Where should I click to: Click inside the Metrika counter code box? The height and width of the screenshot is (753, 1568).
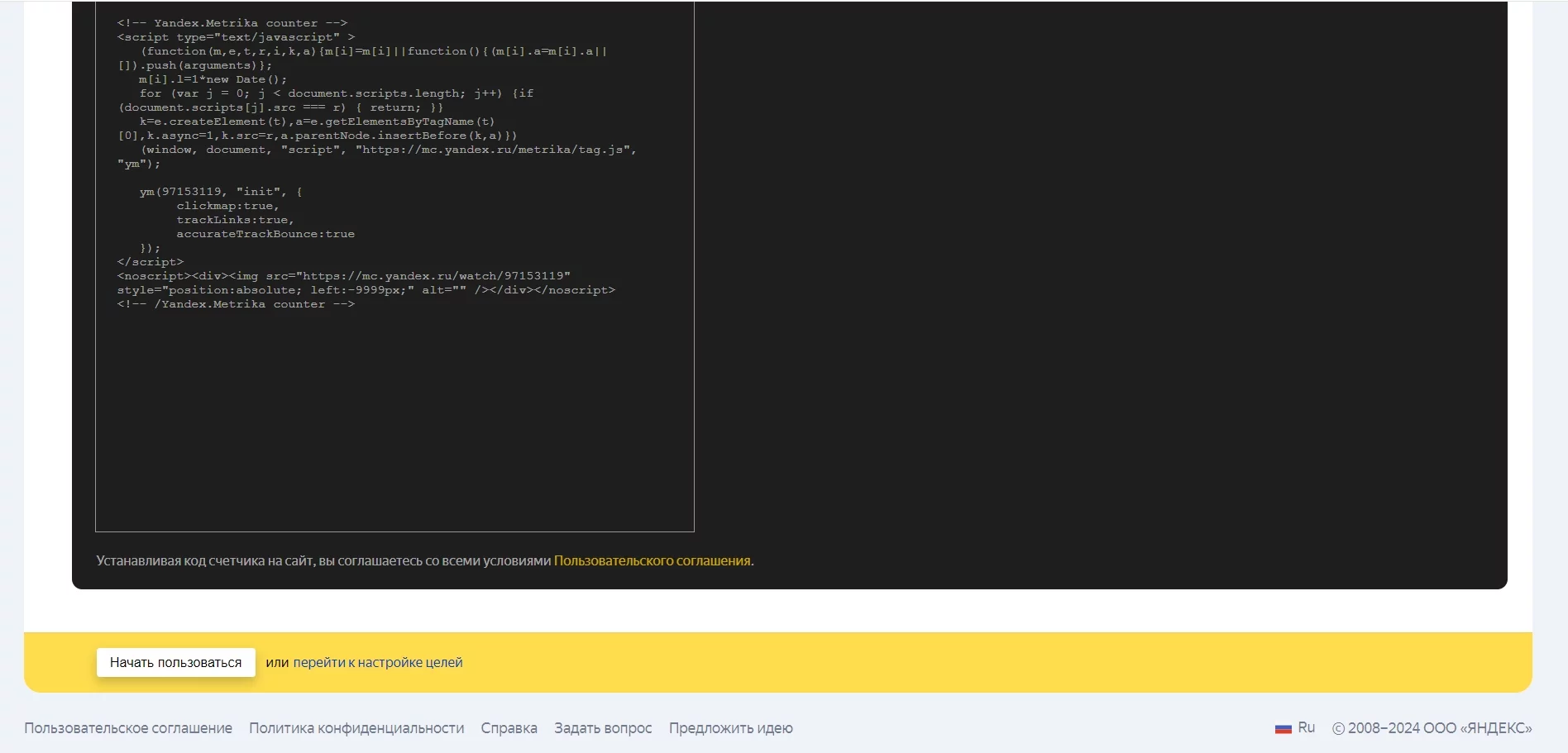pos(394,265)
